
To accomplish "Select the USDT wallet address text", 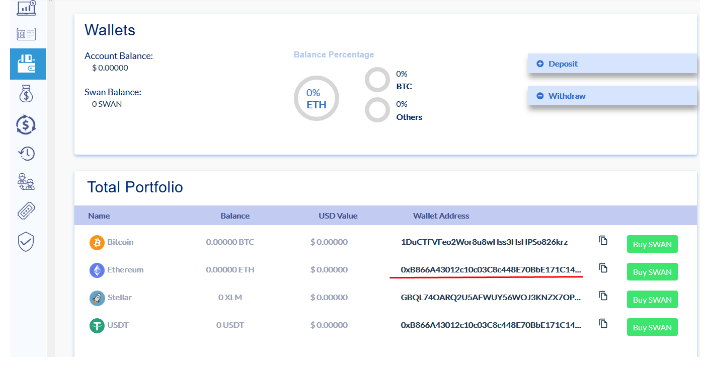I will (491, 325).
